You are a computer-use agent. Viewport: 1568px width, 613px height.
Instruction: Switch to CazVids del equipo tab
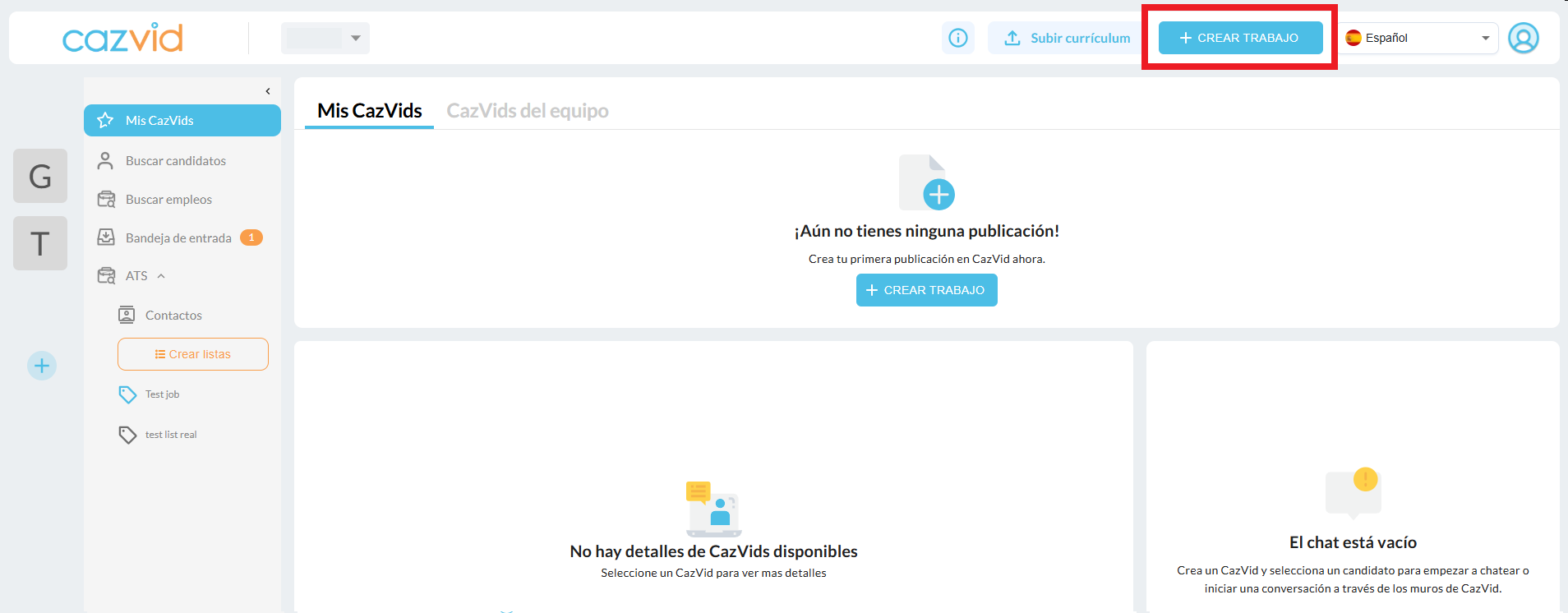click(x=528, y=111)
